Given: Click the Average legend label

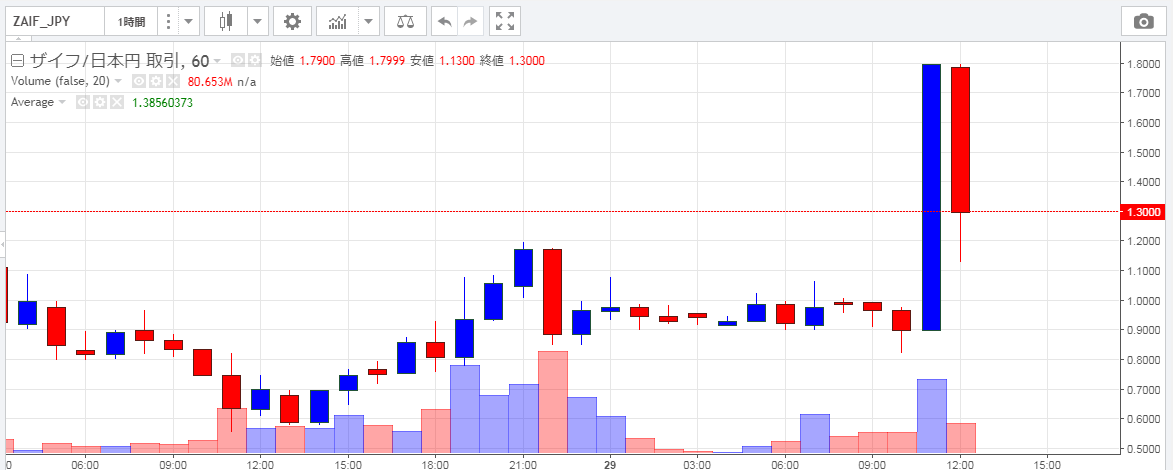Looking at the screenshot, I should 32,103.
